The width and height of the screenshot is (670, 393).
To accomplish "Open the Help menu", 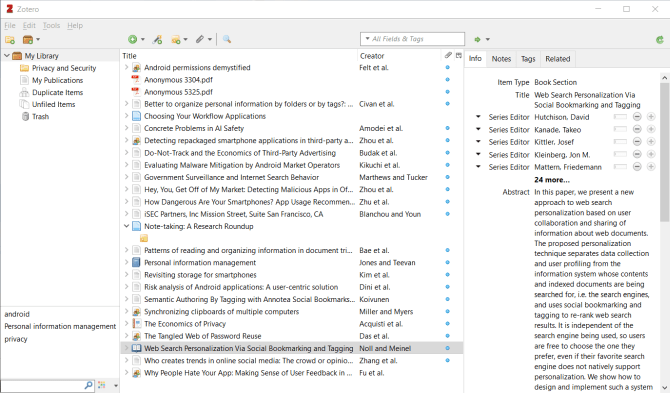I will point(75,26).
